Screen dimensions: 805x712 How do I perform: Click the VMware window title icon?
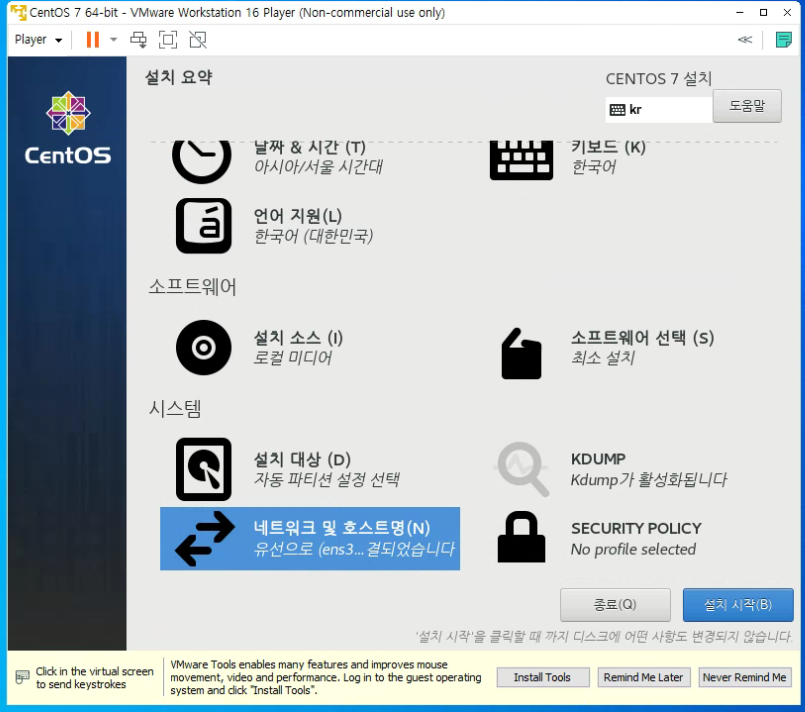point(18,12)
